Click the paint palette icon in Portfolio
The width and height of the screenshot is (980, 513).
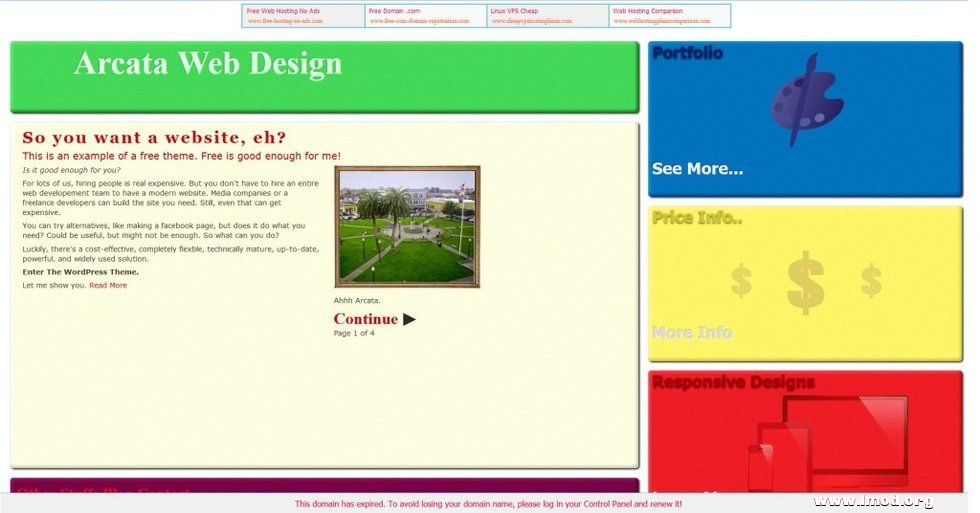coord(806,102)
